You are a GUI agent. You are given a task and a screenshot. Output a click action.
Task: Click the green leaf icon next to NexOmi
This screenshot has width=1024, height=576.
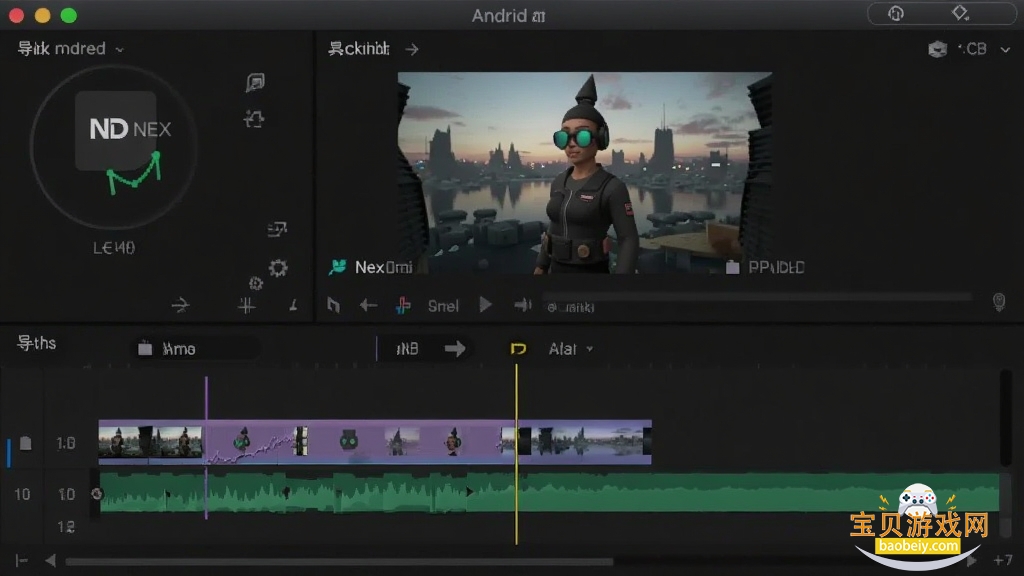338,266
